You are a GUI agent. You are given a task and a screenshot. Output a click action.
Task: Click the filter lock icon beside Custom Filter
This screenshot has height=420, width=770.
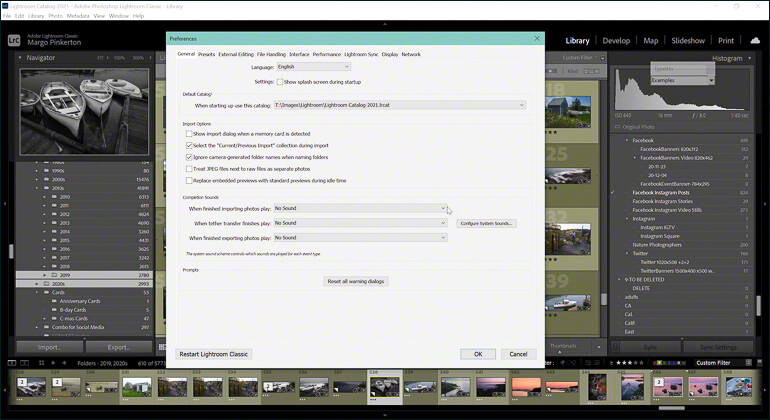coord(603,57)
